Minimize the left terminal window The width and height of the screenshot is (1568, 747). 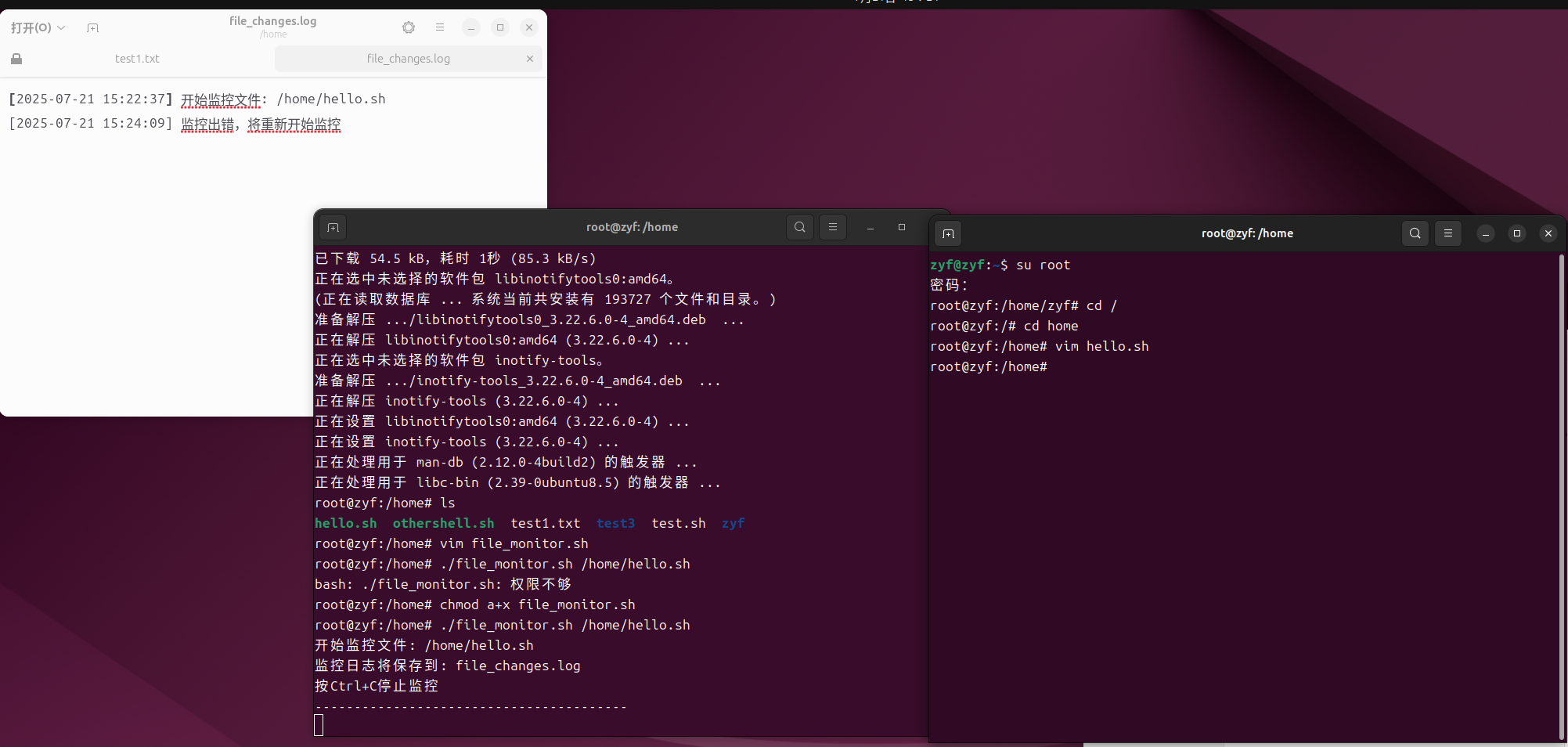point(871,227)
